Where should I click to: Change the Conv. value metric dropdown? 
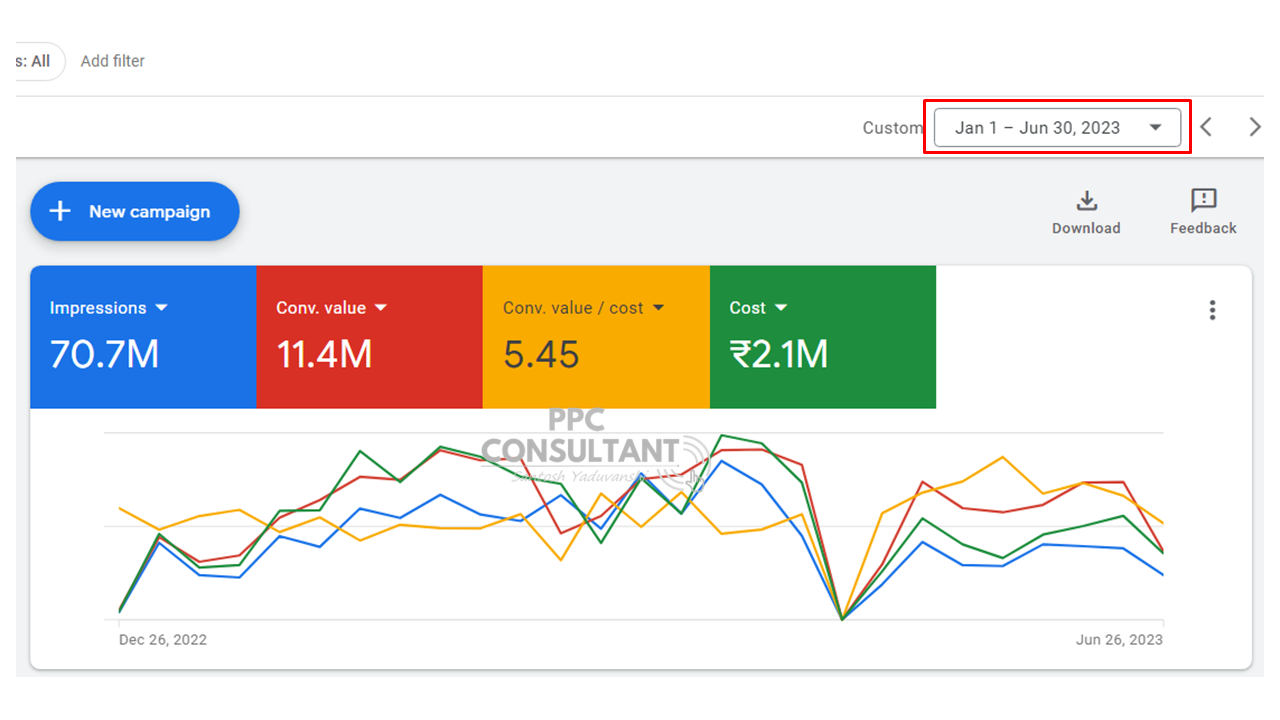click(x=331, y=308)
